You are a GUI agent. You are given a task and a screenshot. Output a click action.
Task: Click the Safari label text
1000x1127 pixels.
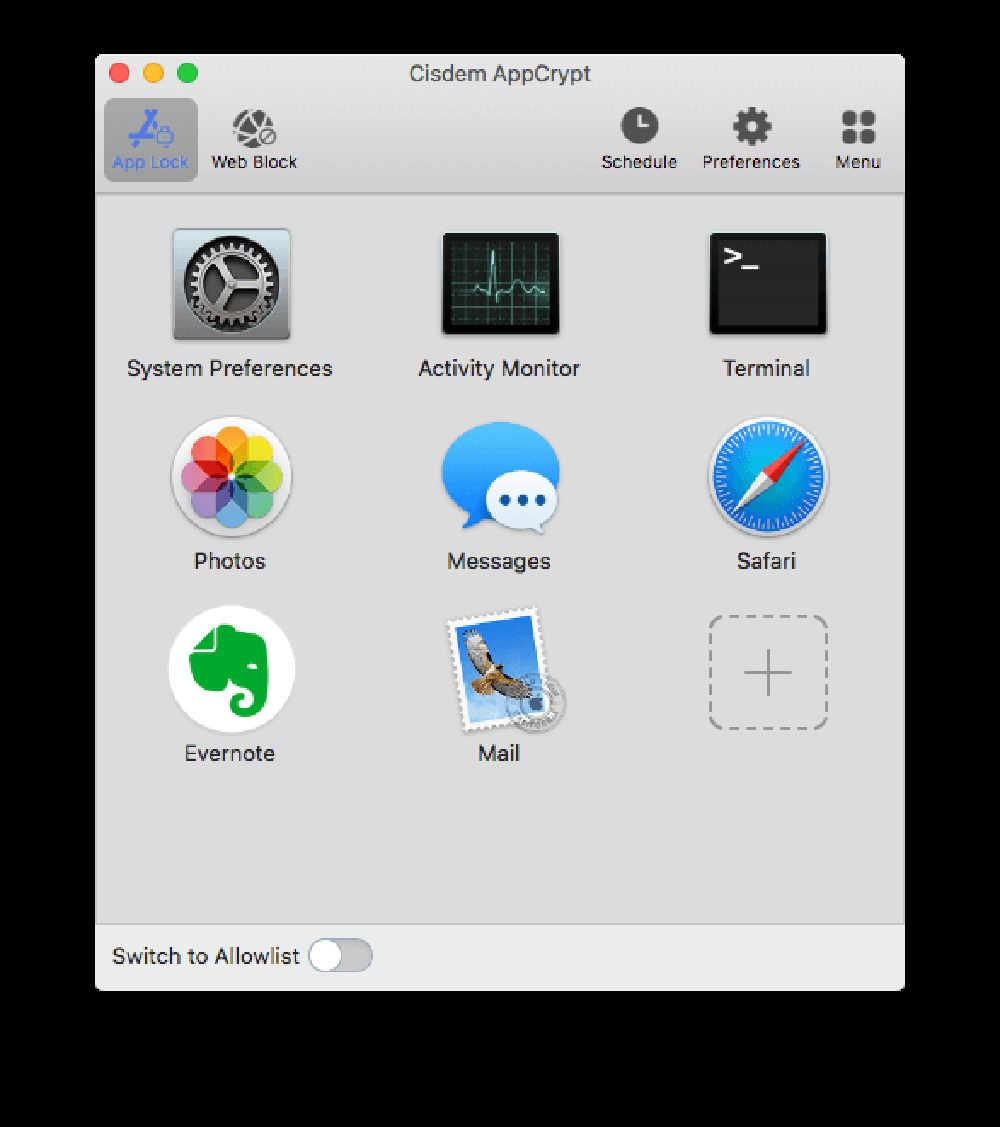tap(766, 561)
